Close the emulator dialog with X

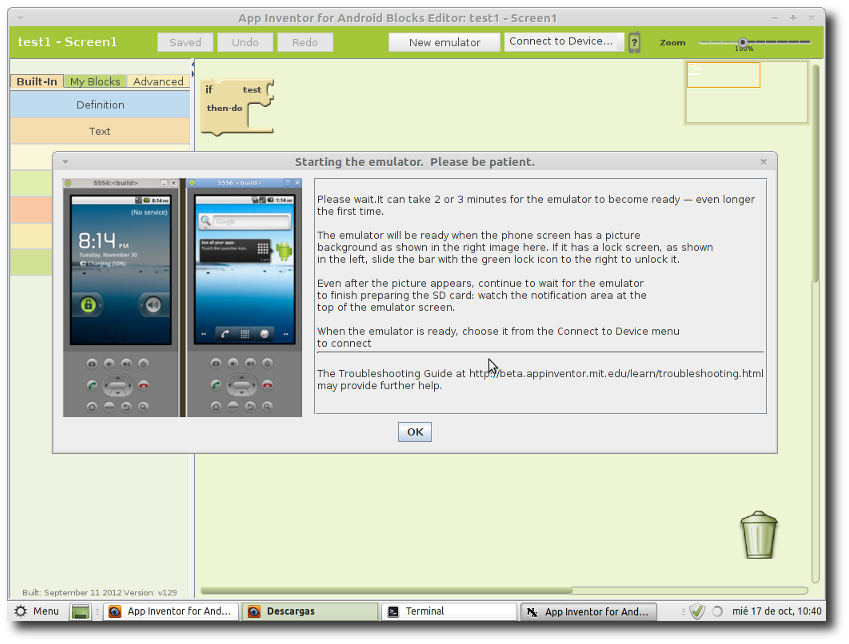(x=763, y=161)
